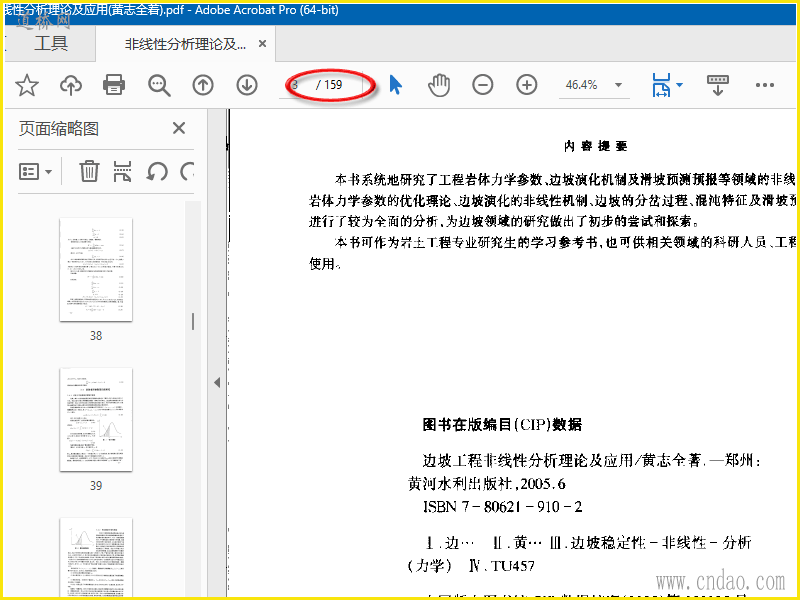800x600 pixels.
Task: Zoom in with plus button
Action: pyautogui.click(x=527, y=85)
